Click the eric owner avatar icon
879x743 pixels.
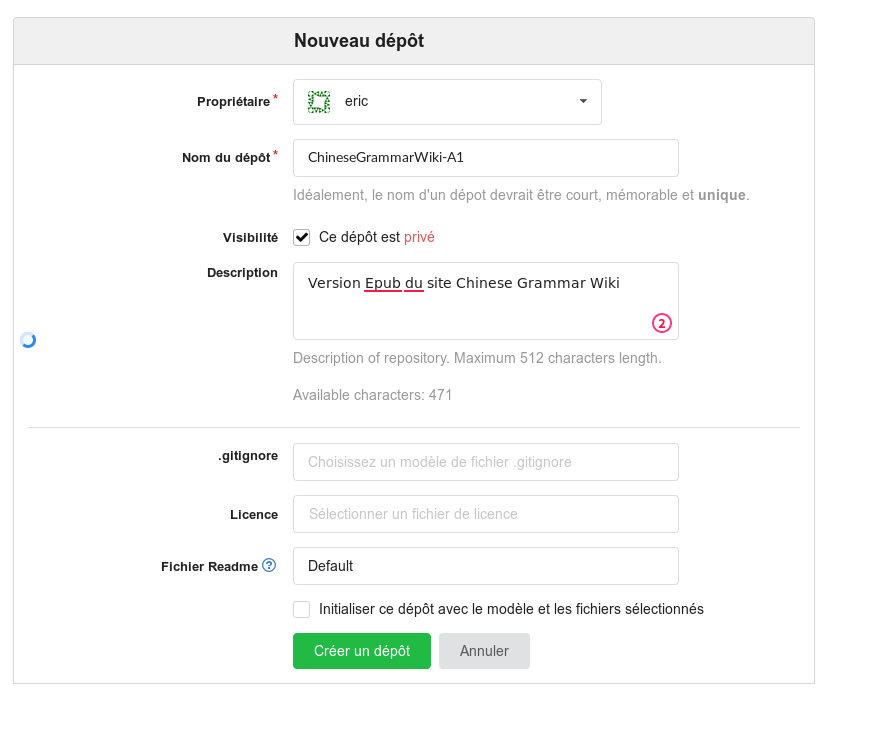318,101
